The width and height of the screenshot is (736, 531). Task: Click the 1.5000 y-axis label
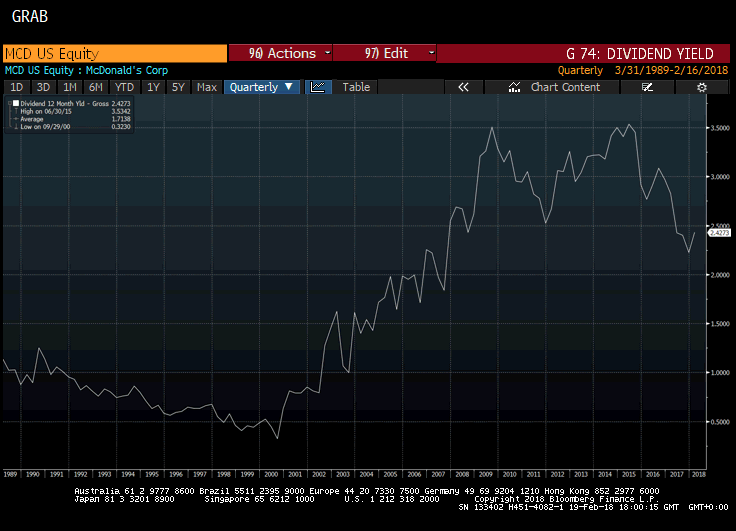click(x=720, y=324)
